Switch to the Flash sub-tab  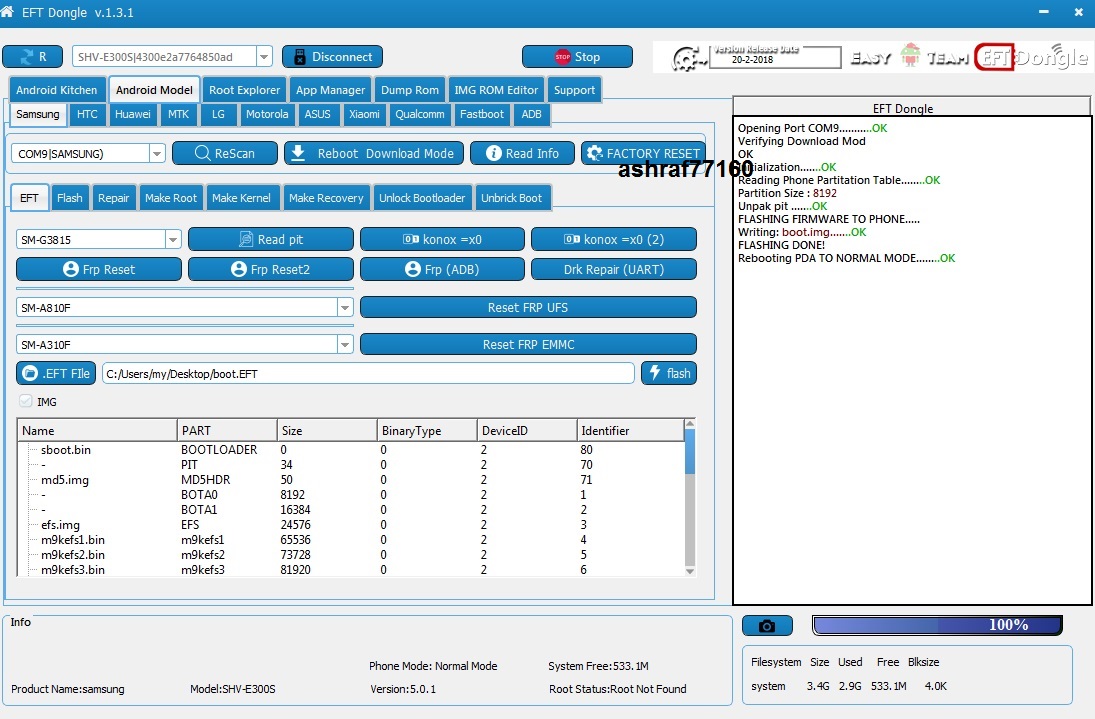70,198
